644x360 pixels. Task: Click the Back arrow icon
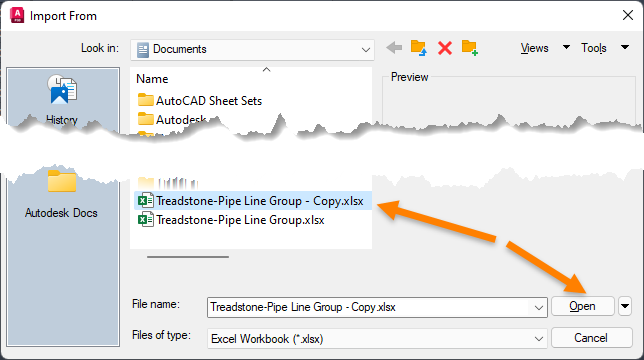click(x=394, y=48)
